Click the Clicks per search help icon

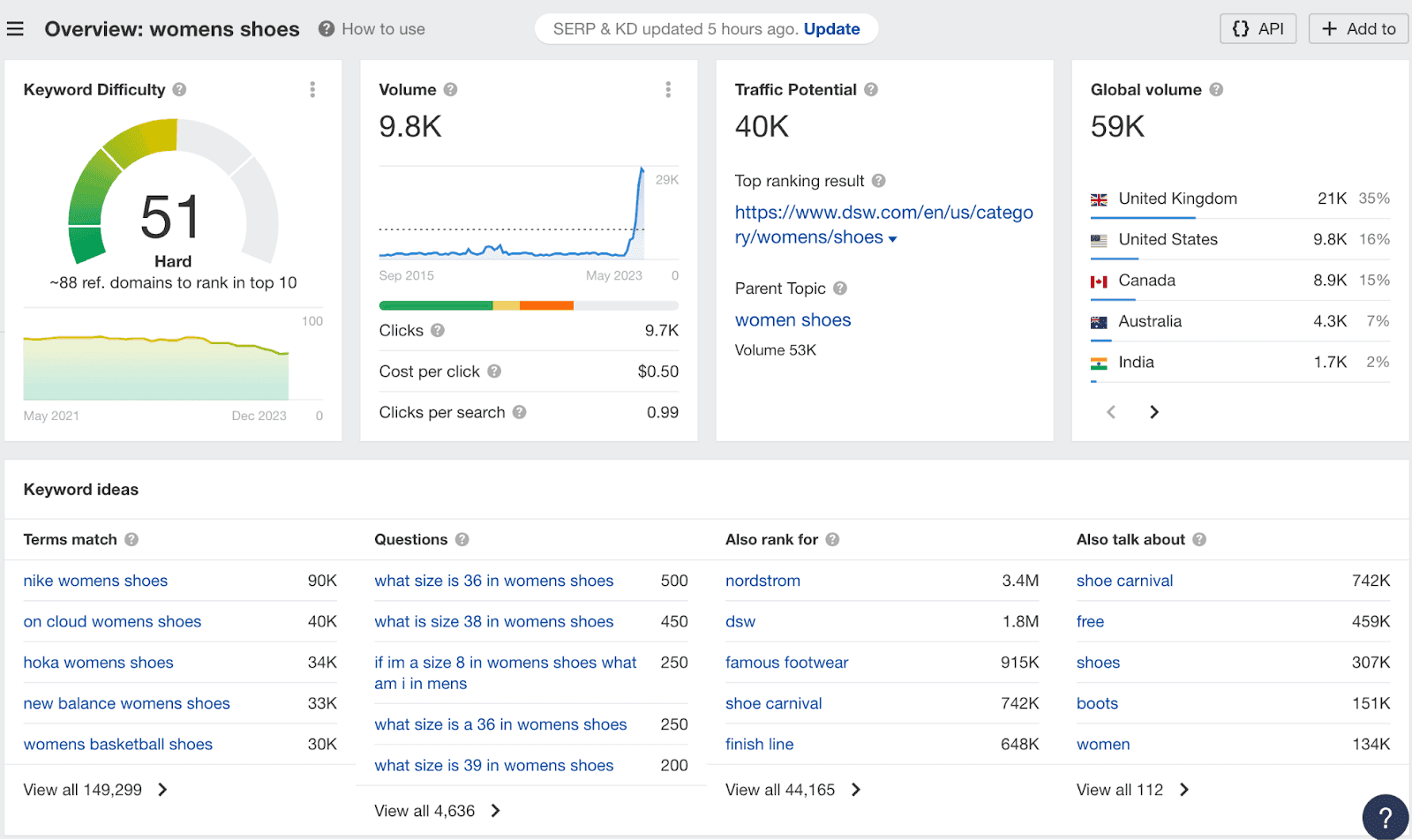521,412
